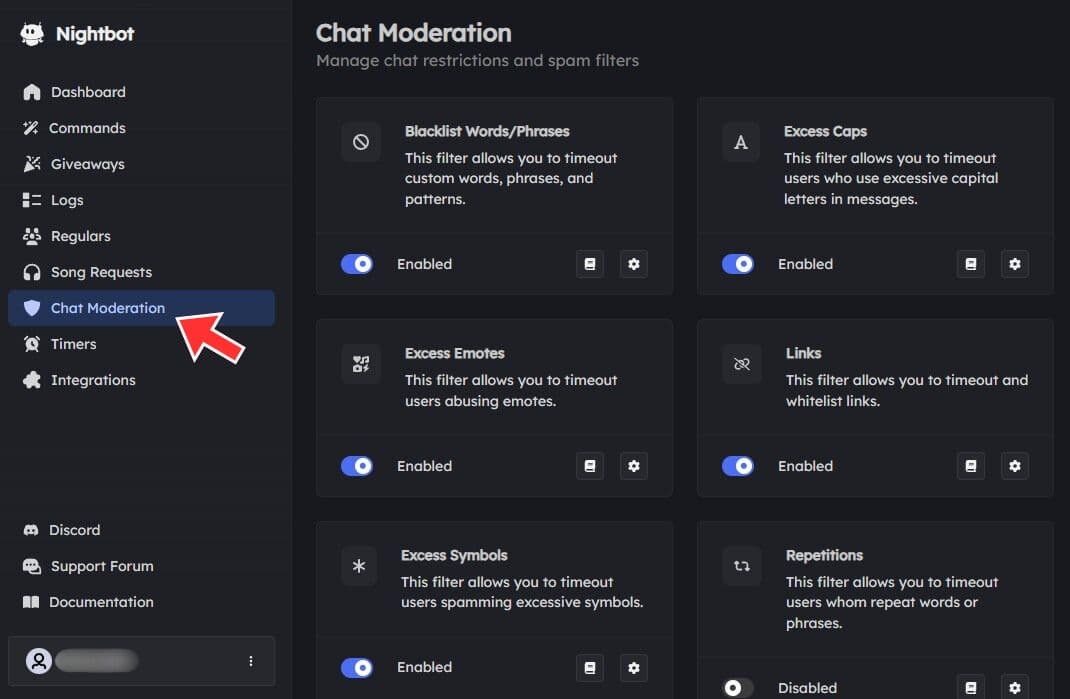Image resolution: width=1070 pixels, height=699 pixels.
Task: Click the user account avatar
Action: point(39,661)
